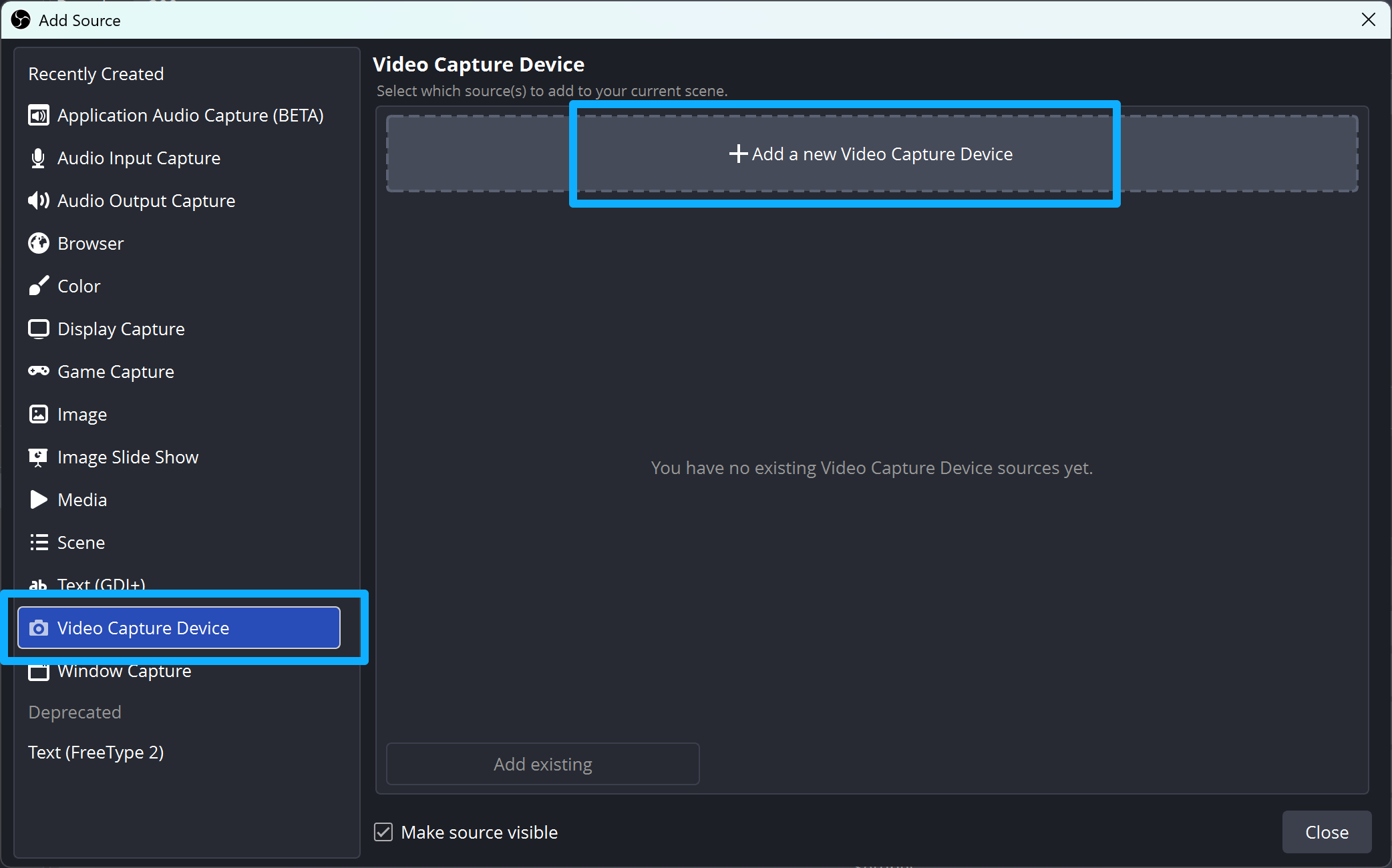The image size is (1392, 868).
Task: Select Application Audio Capture (BETA) source type
Action: click(179, 116)
